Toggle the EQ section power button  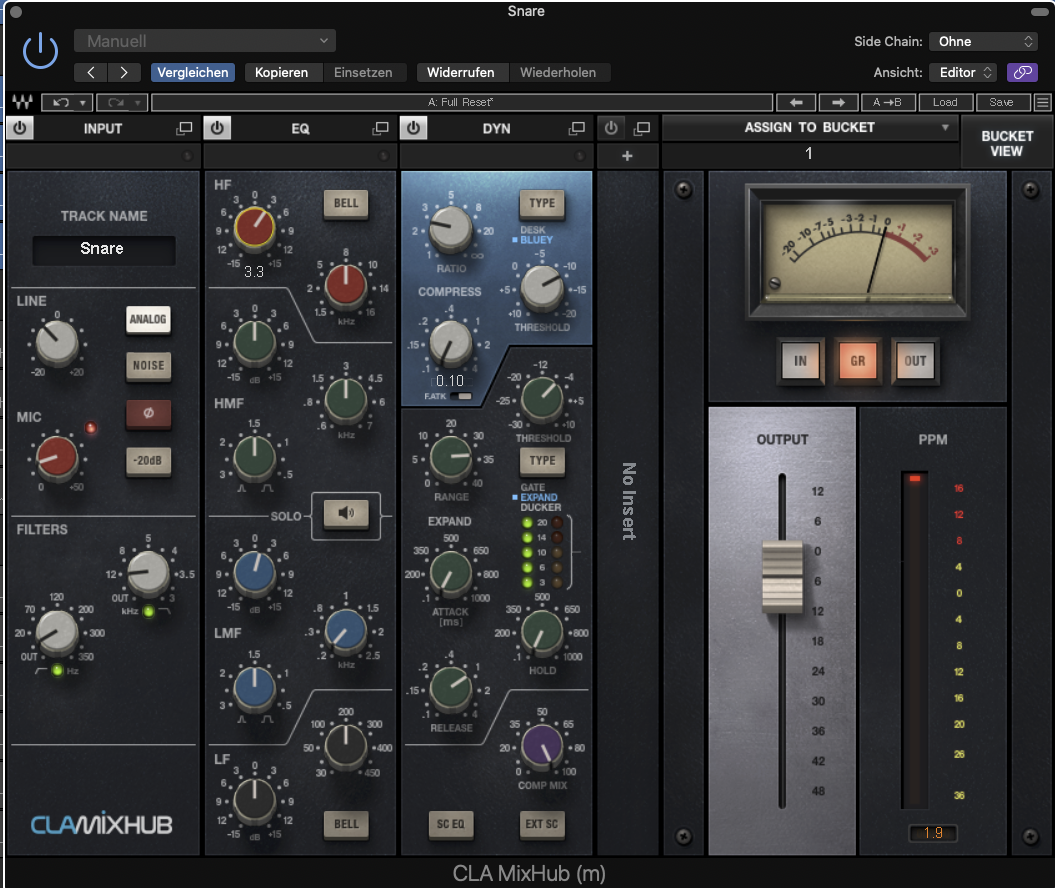[x=217, y=128]
